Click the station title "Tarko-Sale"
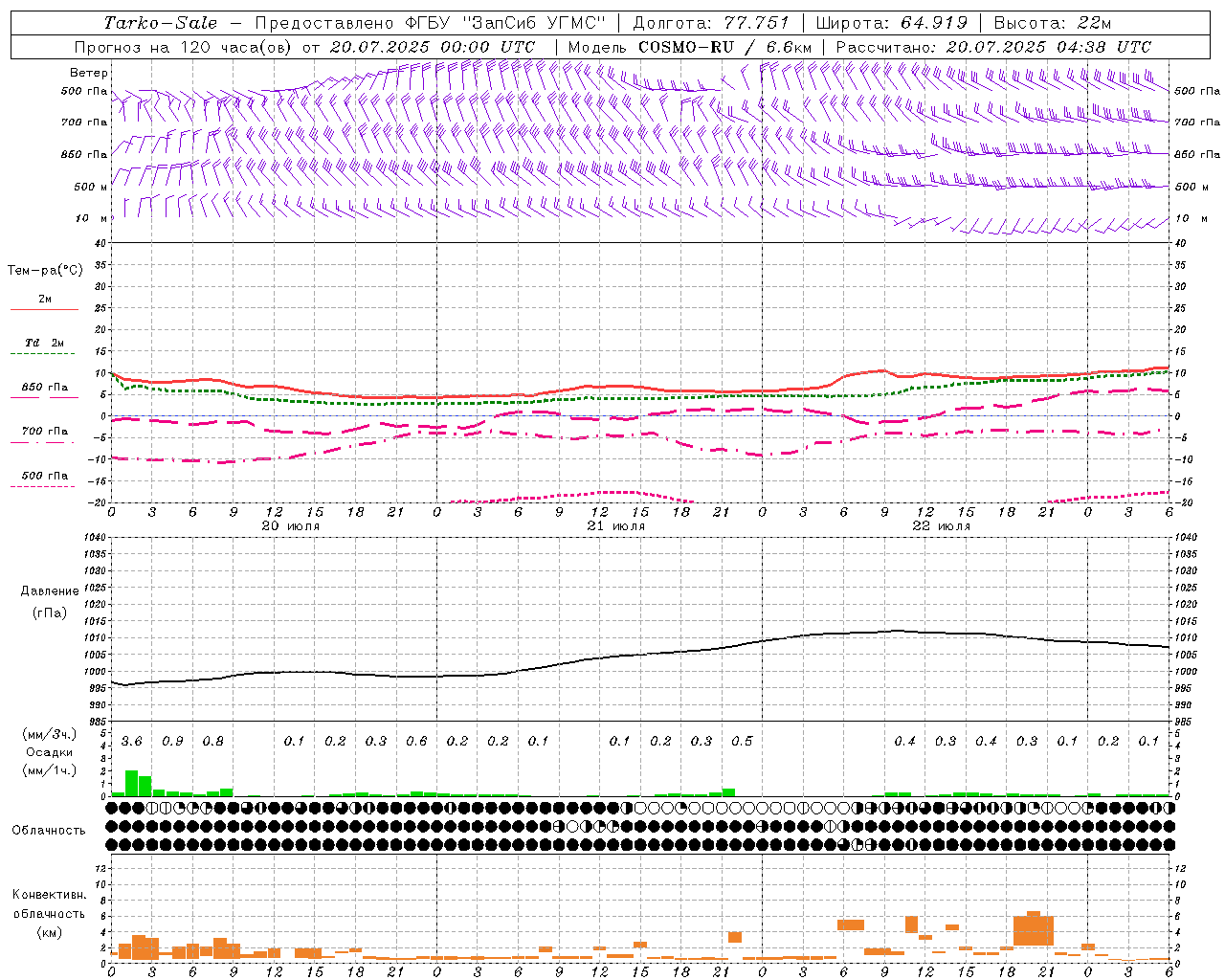This screenshot has width=1225, height=980. click(160, 23)
